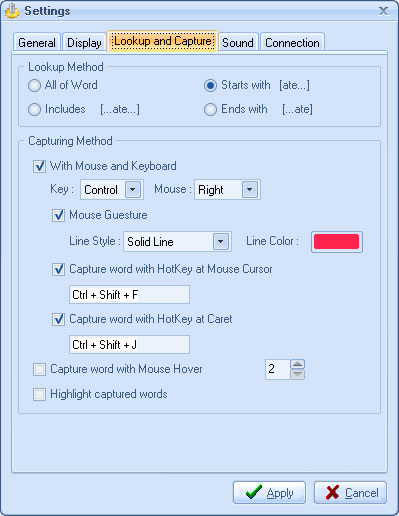Switch to the General tab

[37, 42]
